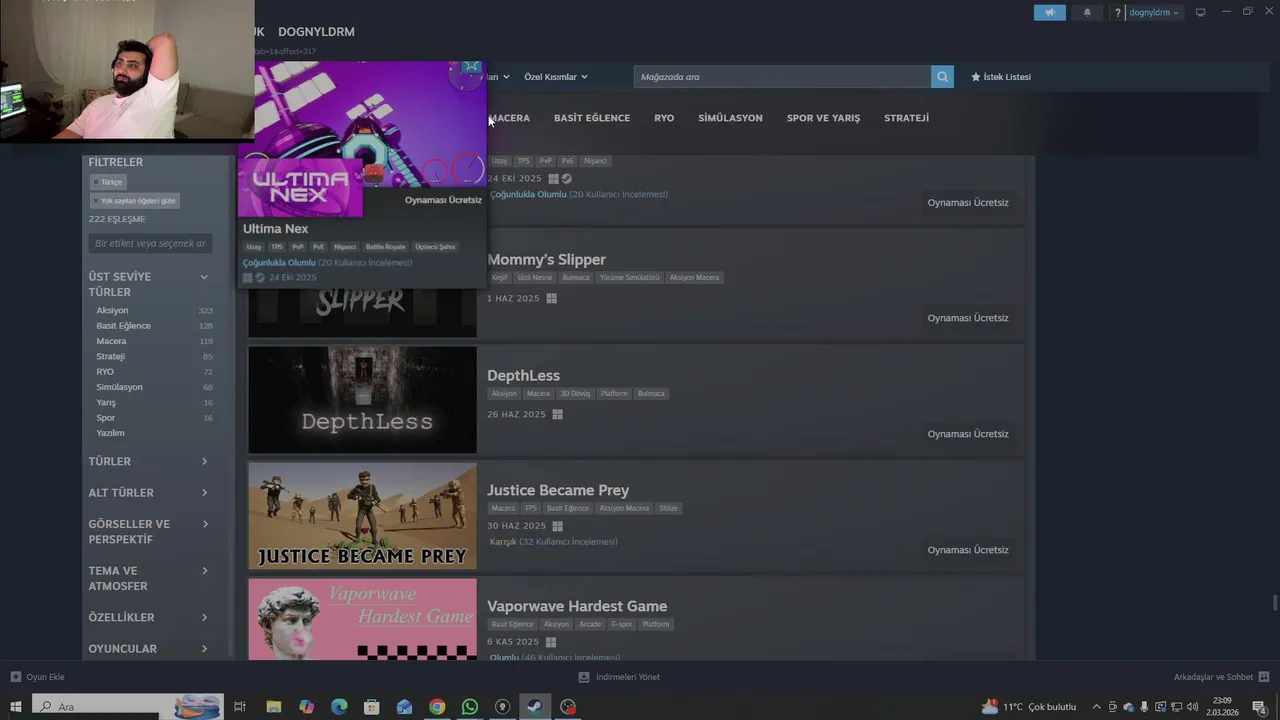Image resolution: width=1280 pixels, height=720 pixels.
Task: Select Strateji top tab
Action: point(906,118)
